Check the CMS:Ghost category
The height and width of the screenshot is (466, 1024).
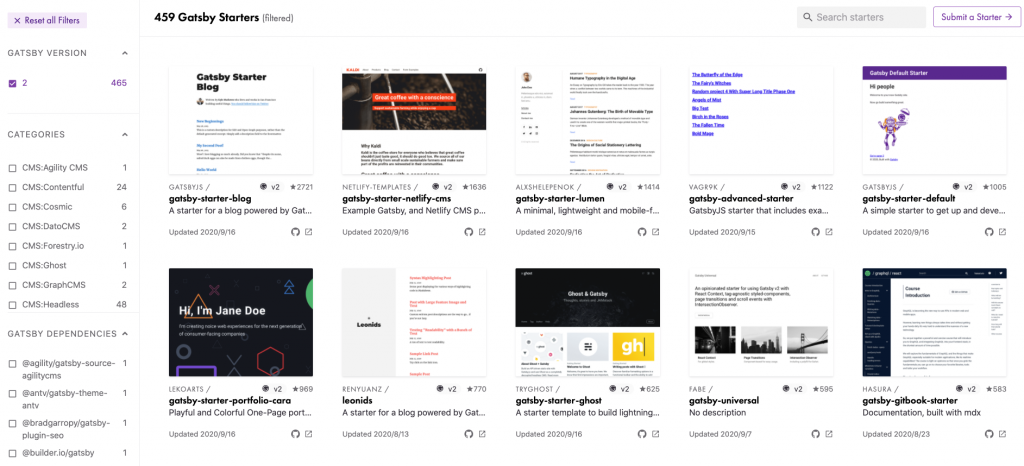12,266
